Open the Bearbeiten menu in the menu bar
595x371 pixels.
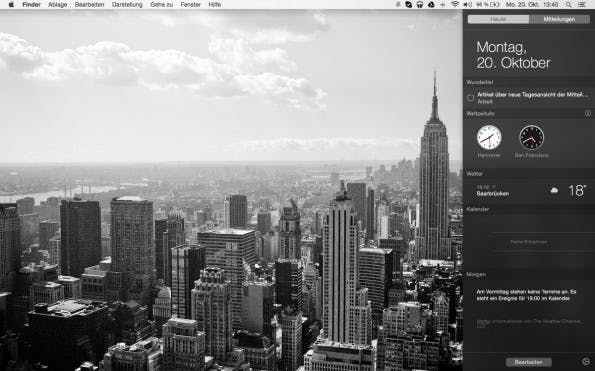tap(90, 5)
